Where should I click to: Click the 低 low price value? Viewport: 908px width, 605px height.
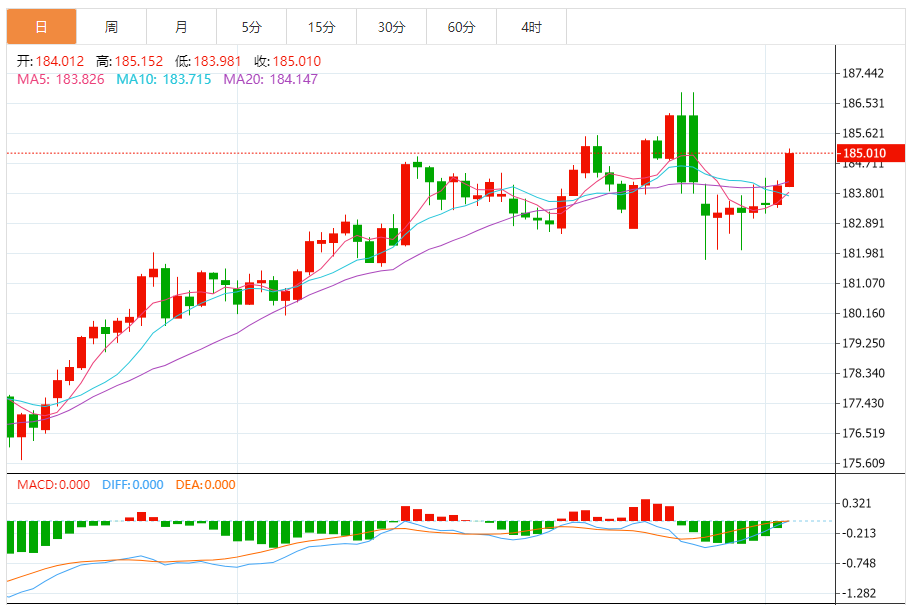219,61
